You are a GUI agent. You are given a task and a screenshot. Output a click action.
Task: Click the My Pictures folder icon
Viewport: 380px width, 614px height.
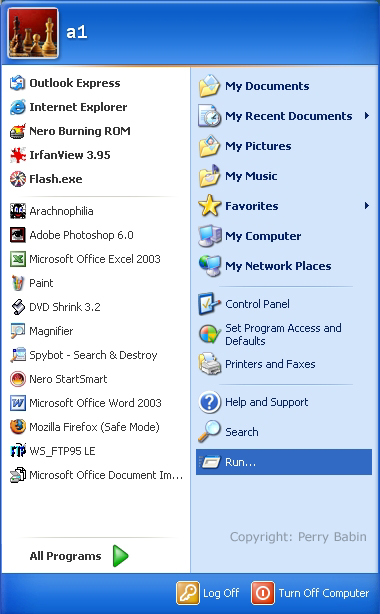[209, 146]
